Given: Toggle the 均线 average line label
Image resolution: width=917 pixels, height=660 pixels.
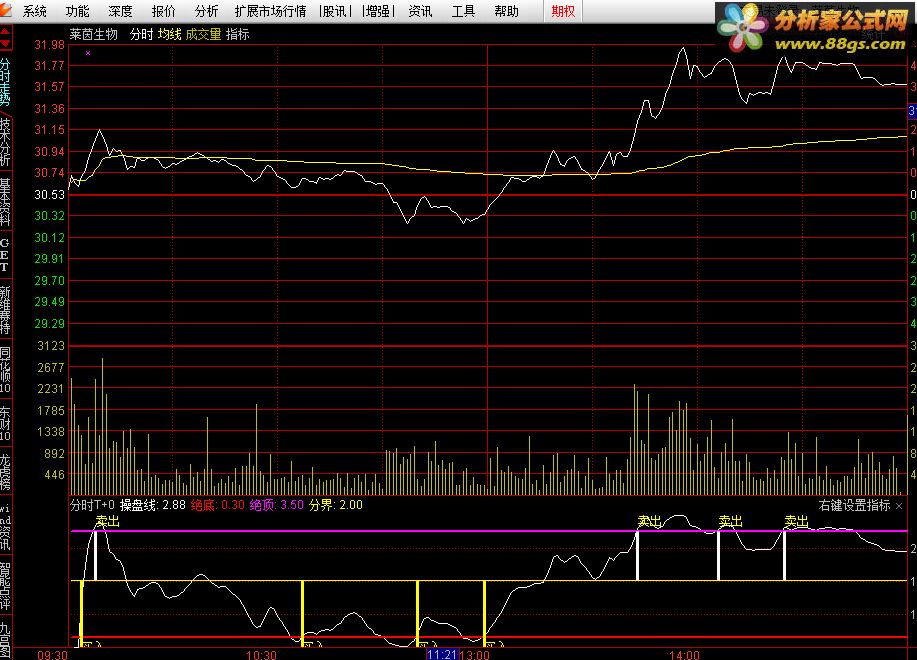Looking at the screenshot, I should [x=170, y=34].
